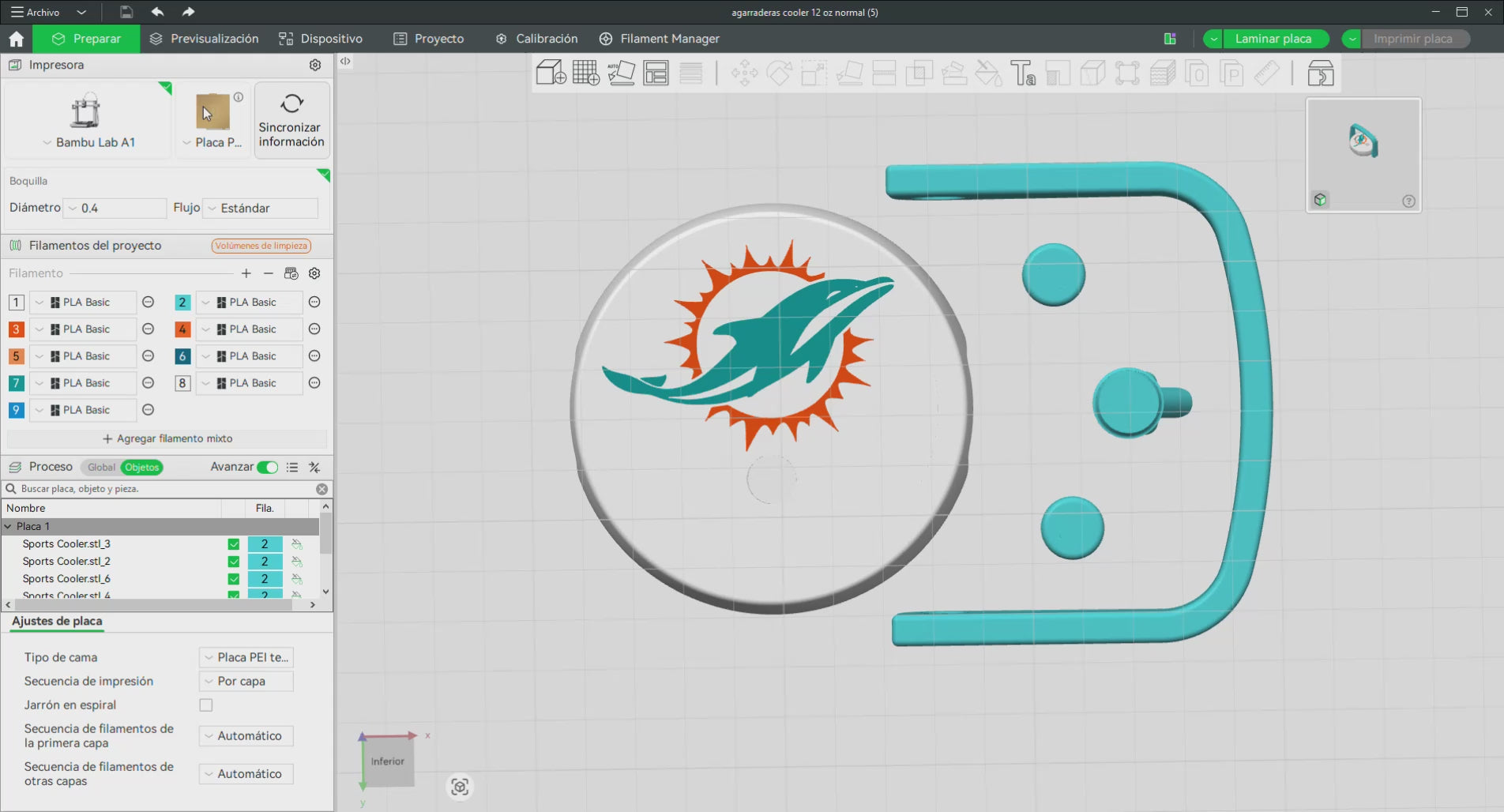The image size is (1504, 812).
Task: Click the fit camera view icon
Action: [460, 787]
